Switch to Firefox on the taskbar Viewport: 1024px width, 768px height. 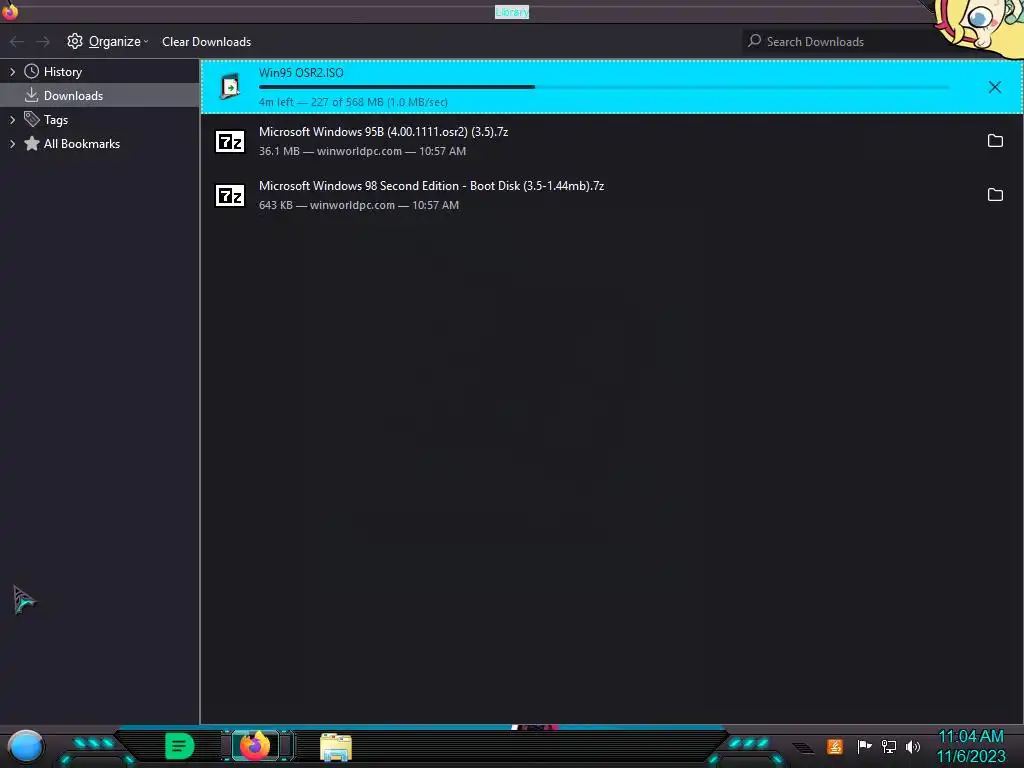click(x=255, y=746)
